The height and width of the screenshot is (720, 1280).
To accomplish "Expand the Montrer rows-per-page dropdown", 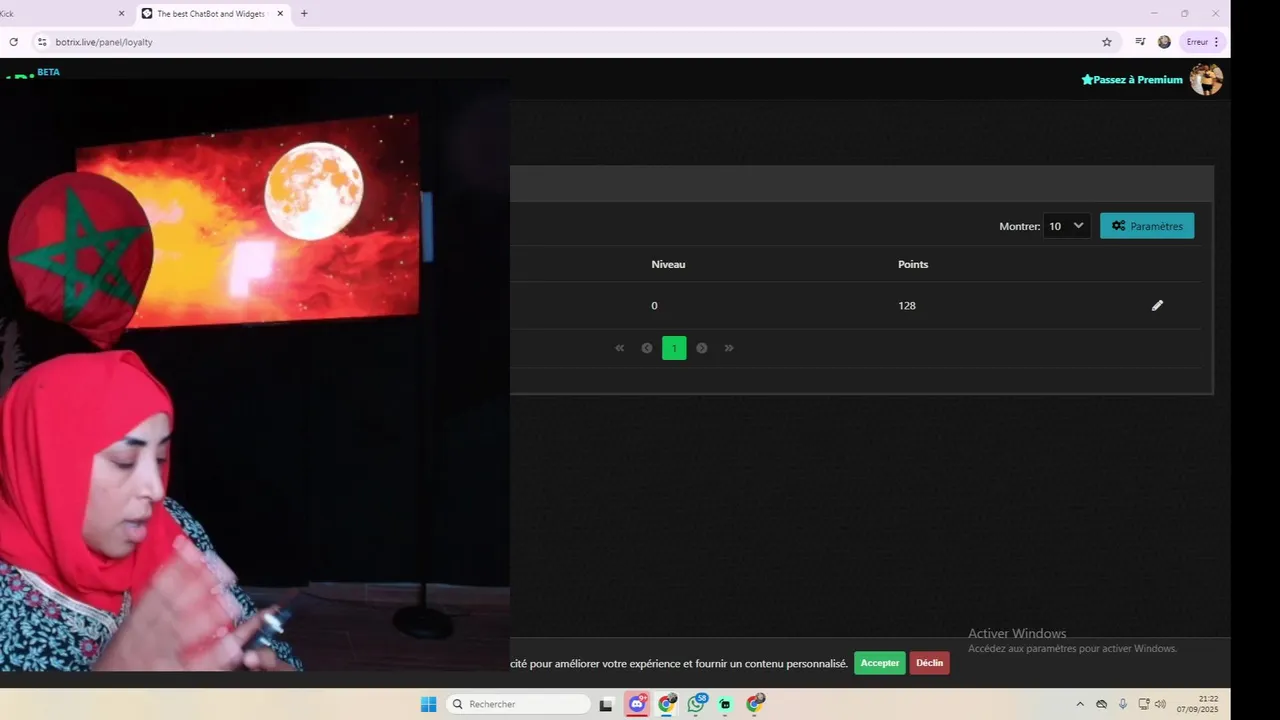I will 1066,226.
